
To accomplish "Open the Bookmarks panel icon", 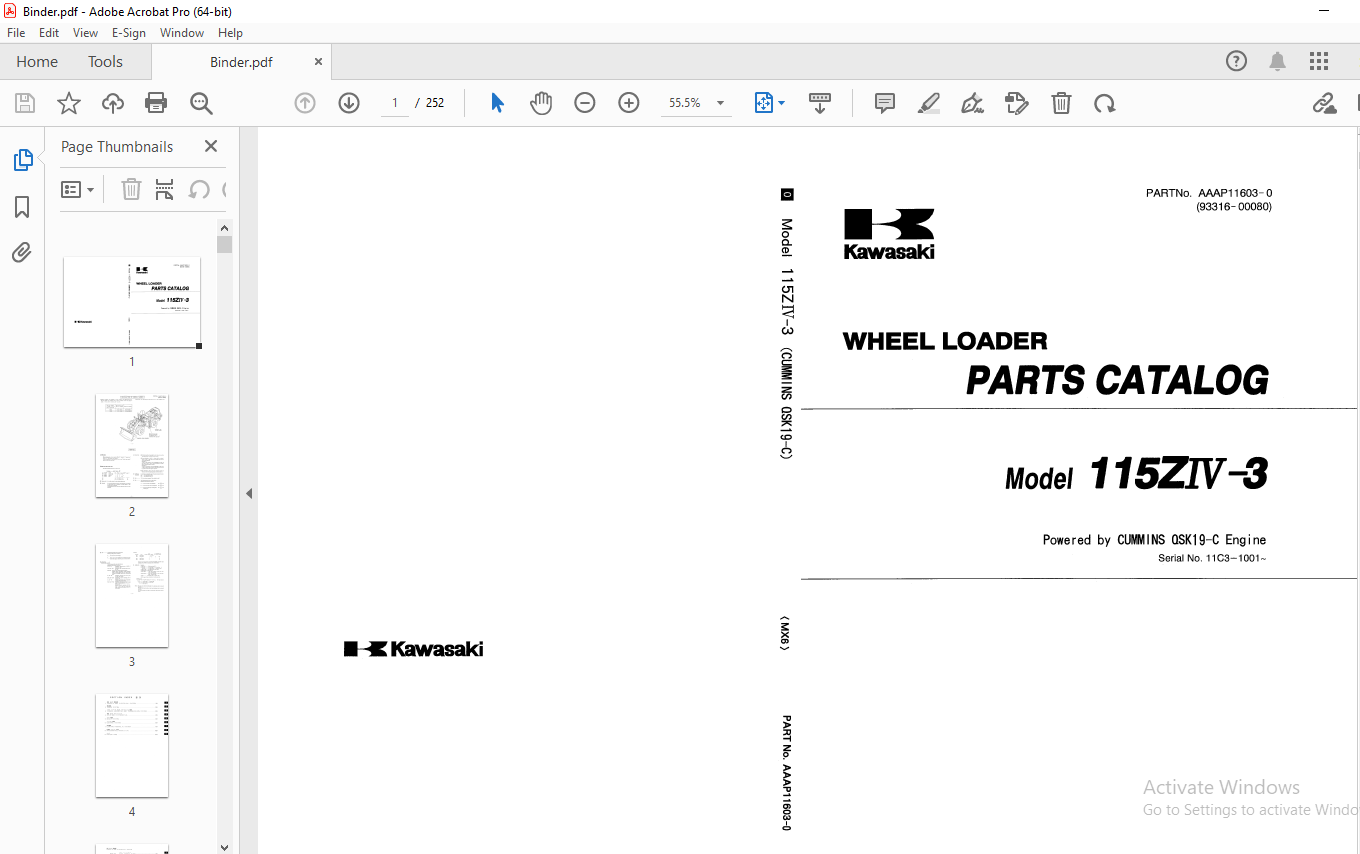I will (22, 207).
